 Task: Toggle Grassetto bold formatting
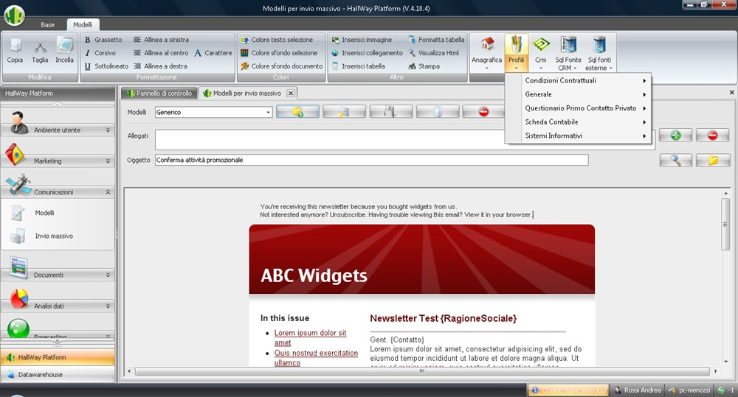click(x=103, y=40)
